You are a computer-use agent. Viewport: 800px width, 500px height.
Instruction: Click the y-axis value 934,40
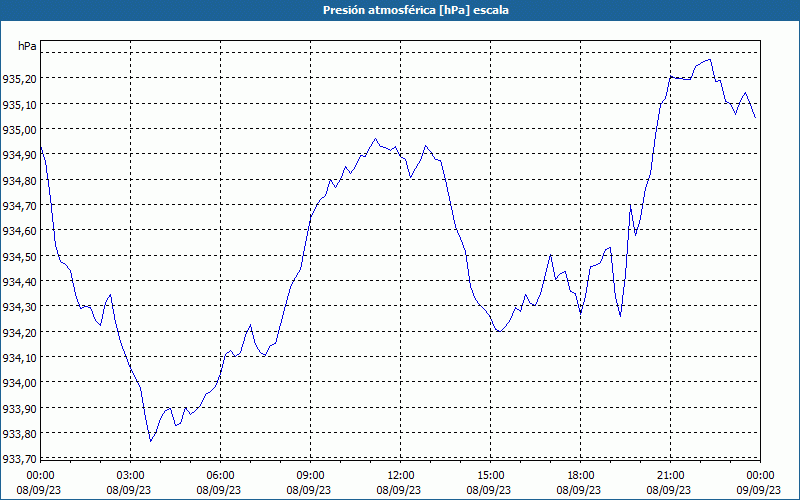19,281
